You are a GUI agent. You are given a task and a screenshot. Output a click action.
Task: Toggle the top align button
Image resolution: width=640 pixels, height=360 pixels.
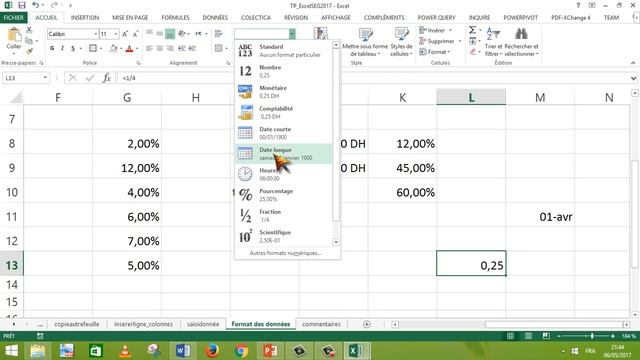(149, 33)
